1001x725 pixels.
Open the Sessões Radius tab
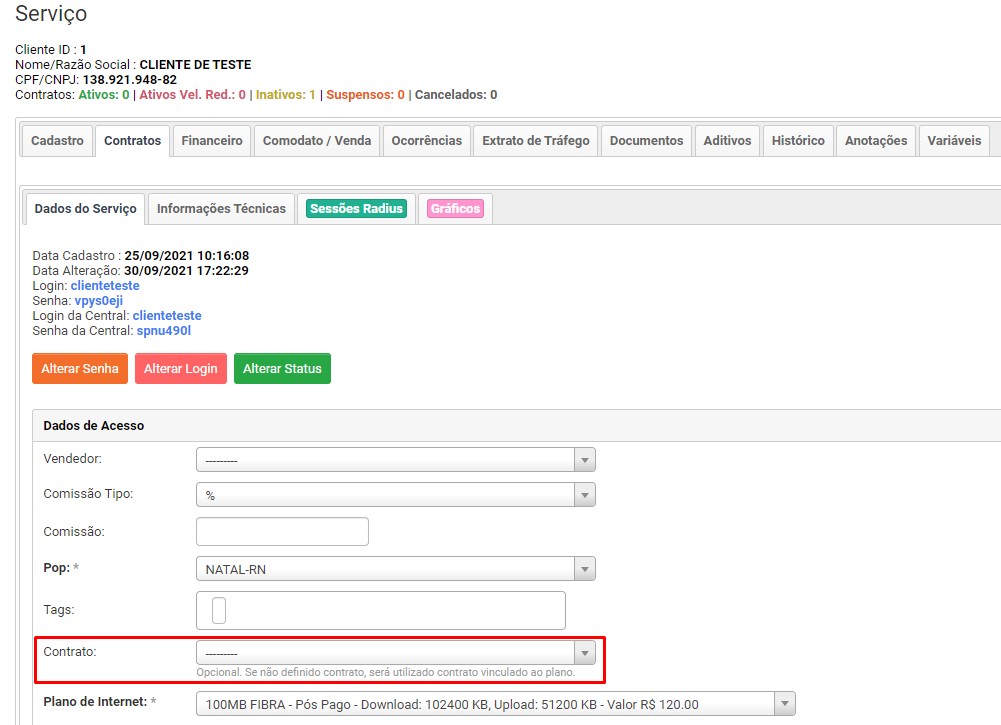pos(356,209)
